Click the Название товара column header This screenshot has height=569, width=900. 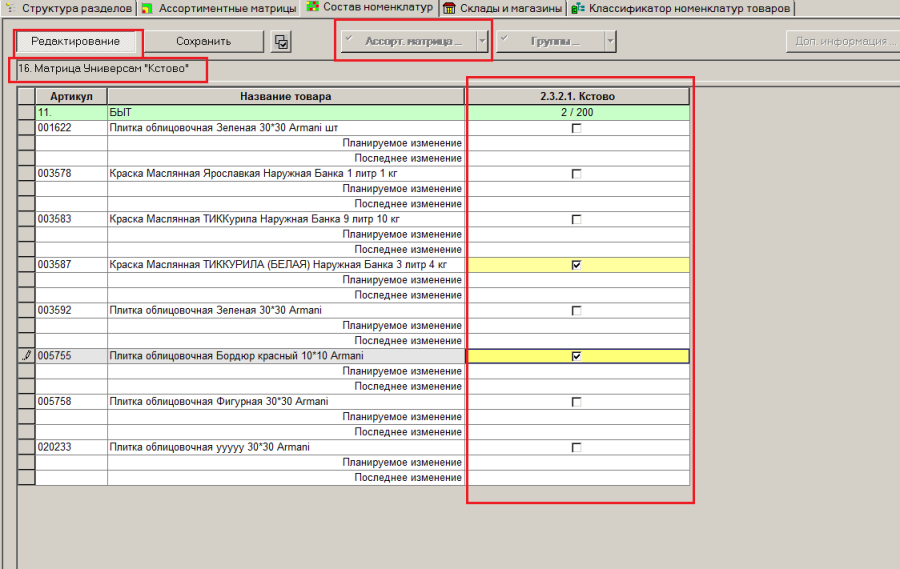tap(286, 96)
